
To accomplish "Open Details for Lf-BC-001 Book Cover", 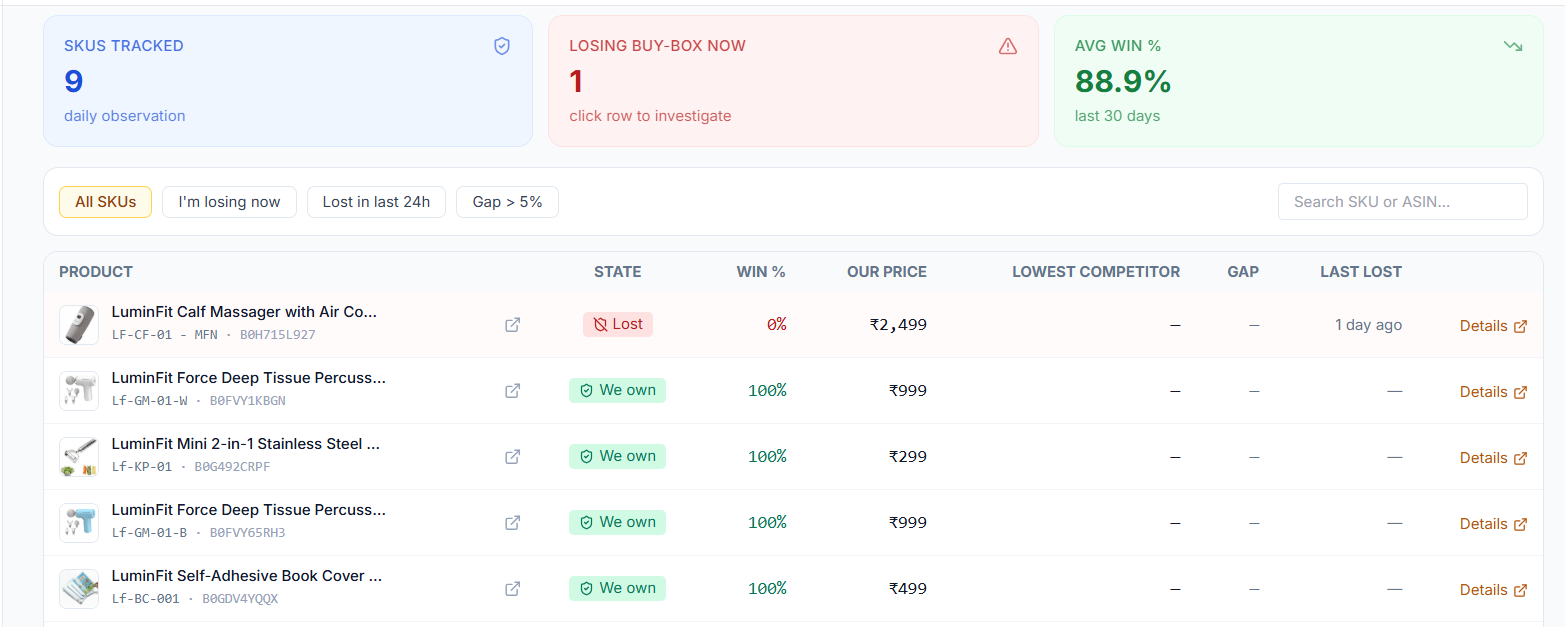I will (1493, 590).
